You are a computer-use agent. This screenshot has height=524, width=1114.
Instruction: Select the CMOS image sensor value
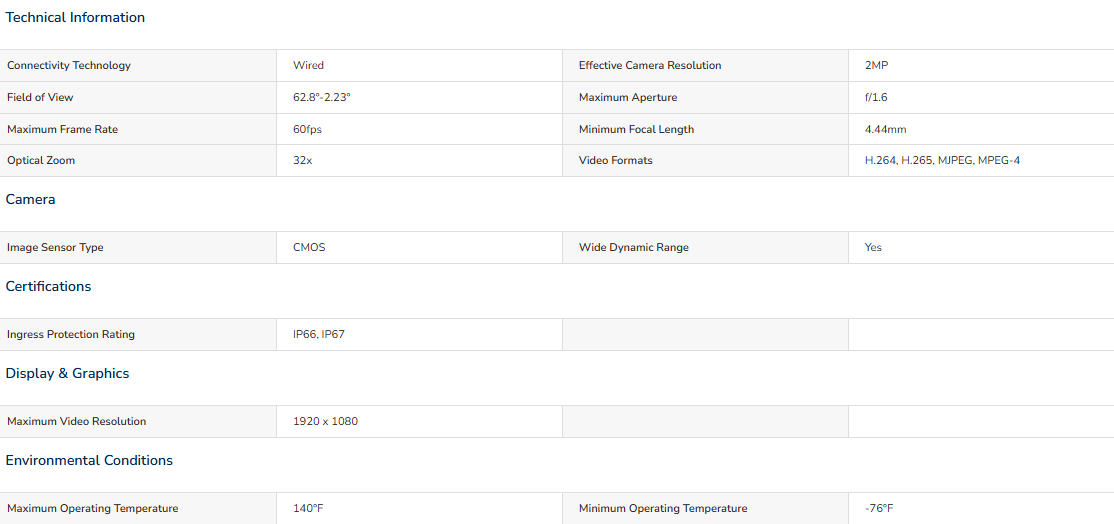[x=309, y=248]
